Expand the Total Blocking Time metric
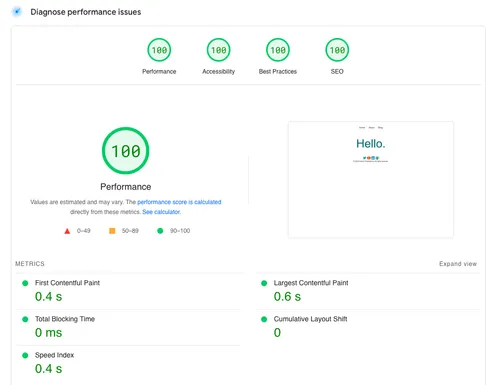 pyautogui.click(x=128, y=327)
